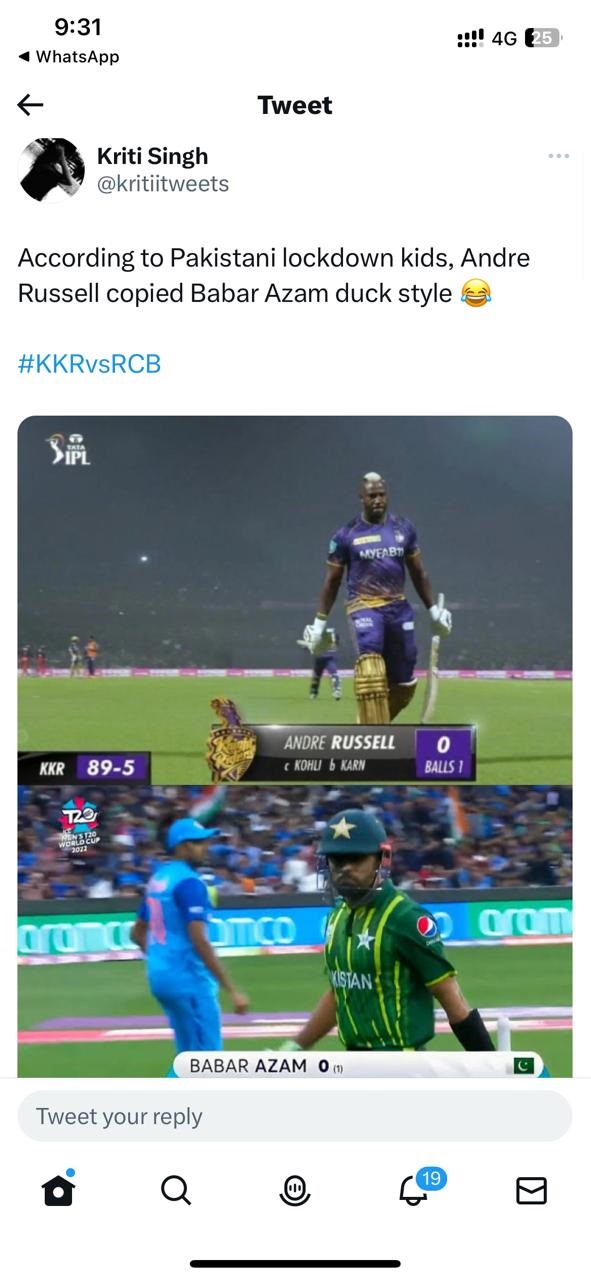Open the Messages envelope tab
This screenshot has height=1280, width=591.
click(x=531, y=1190)
